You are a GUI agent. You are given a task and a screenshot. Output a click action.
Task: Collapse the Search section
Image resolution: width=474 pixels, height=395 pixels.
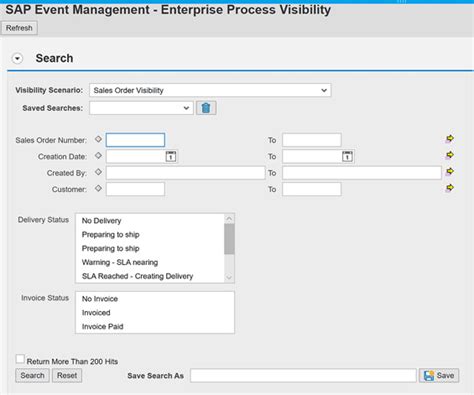pyautogui.click(x=17, y=59)
